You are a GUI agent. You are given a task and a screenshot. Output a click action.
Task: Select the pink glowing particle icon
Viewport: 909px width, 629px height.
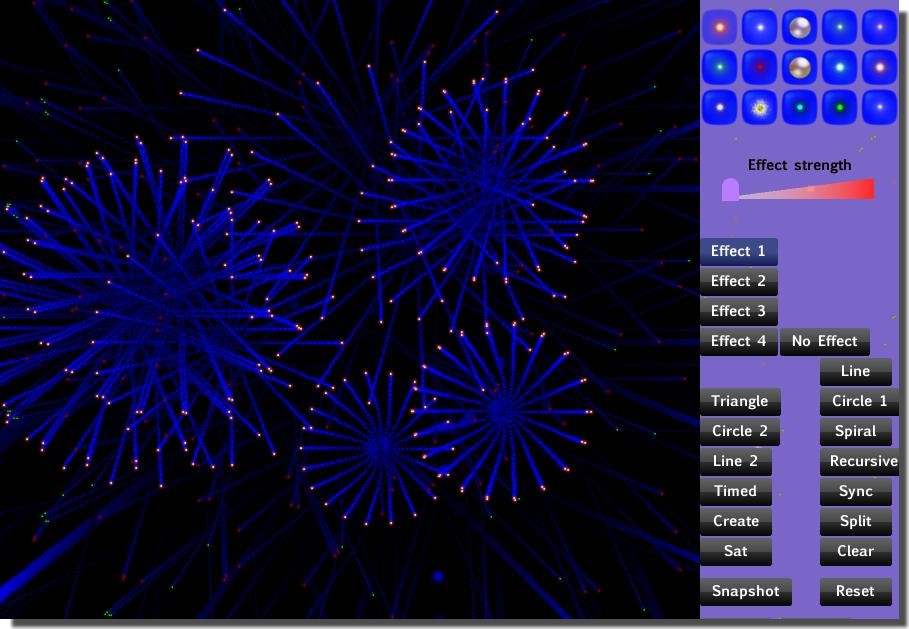pos(880,67)
